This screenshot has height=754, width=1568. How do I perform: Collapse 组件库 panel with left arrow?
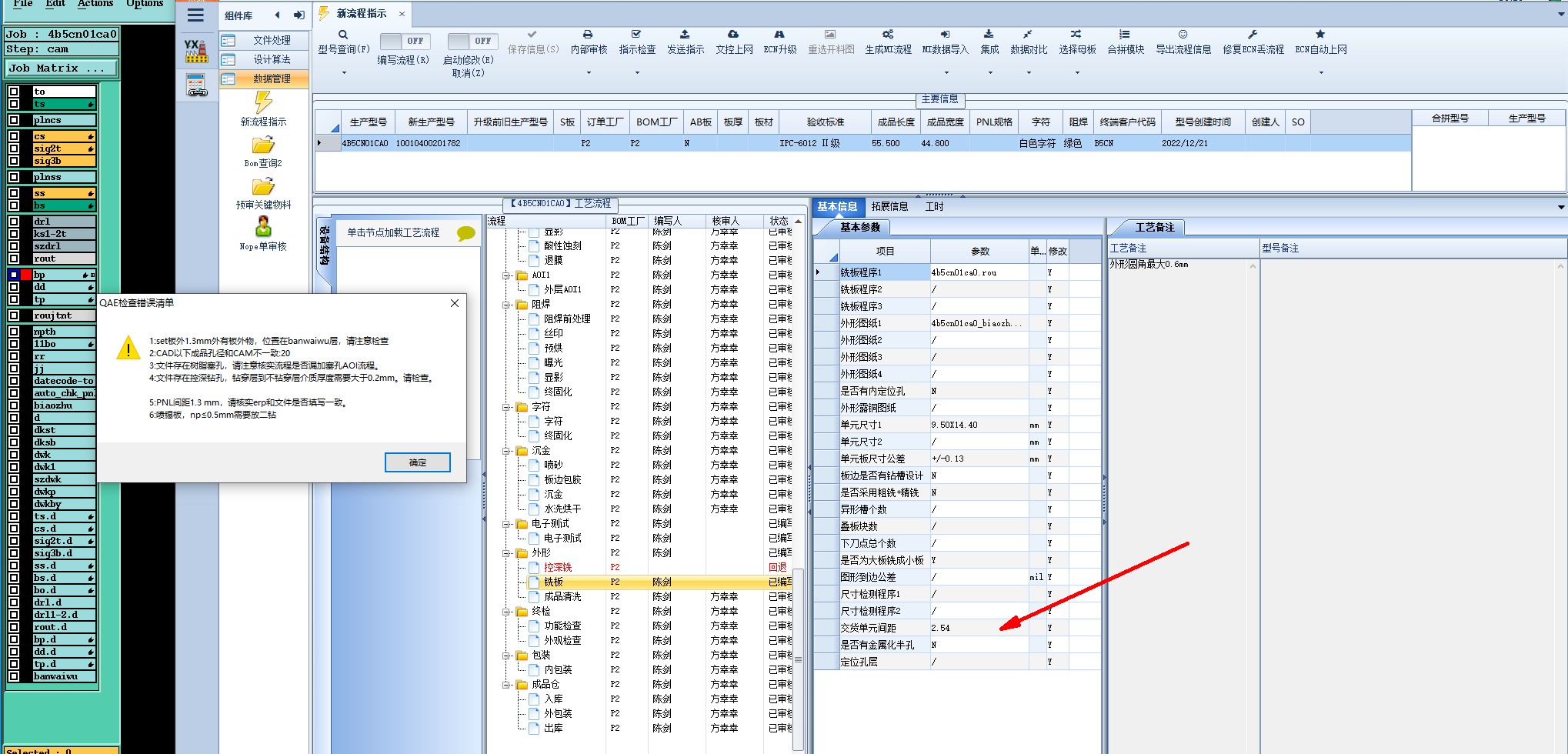click(277, 15)
